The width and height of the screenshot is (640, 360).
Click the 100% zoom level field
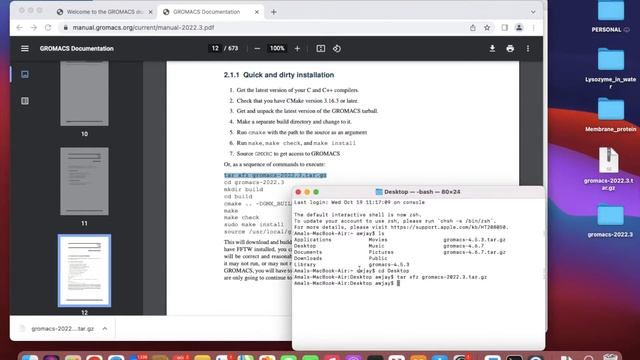pyautogui.click(x=277, y=49)
